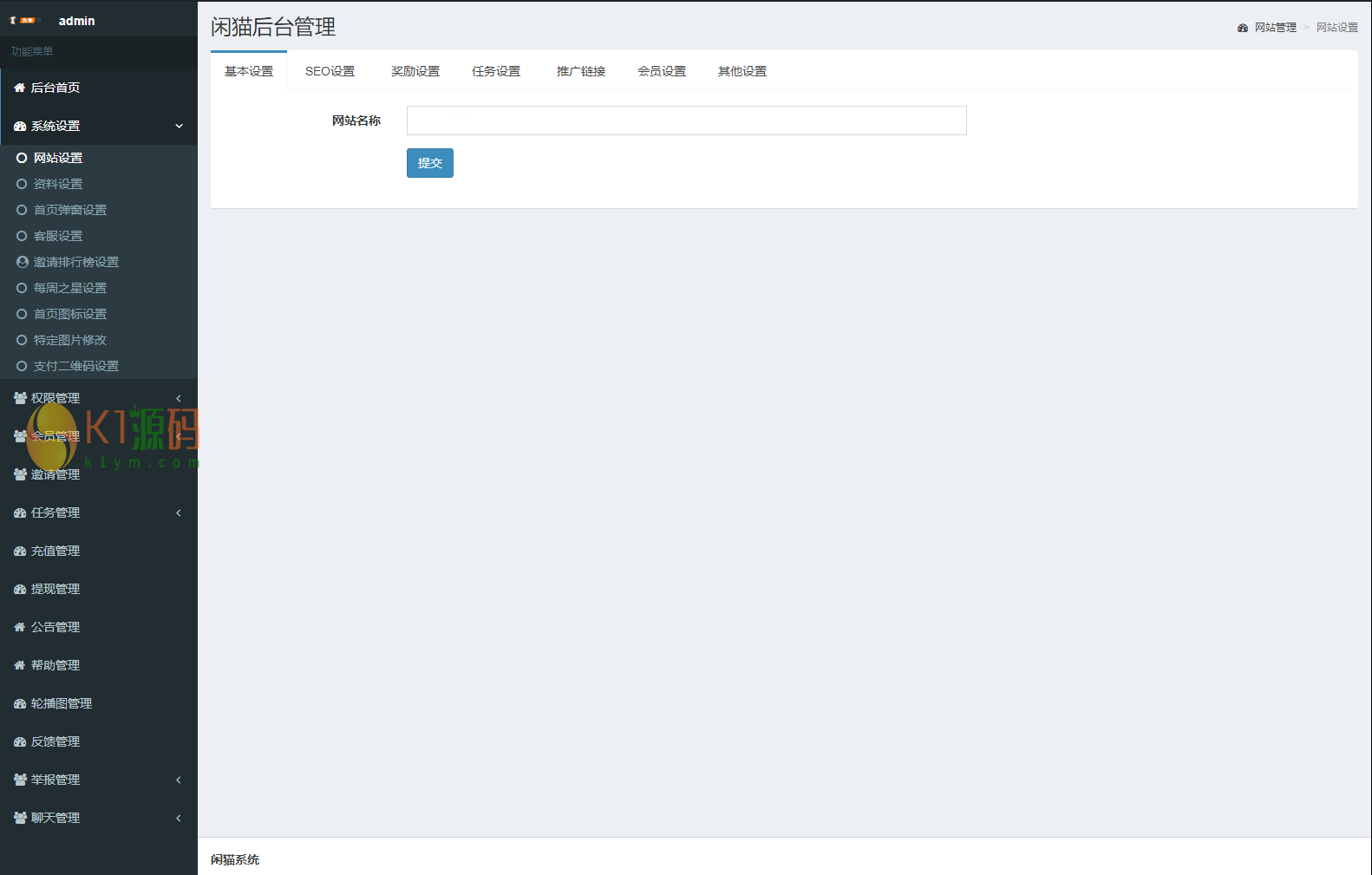Switch to the 任务设置 tab
The image size is (1372, 875).
pos(496,71)
